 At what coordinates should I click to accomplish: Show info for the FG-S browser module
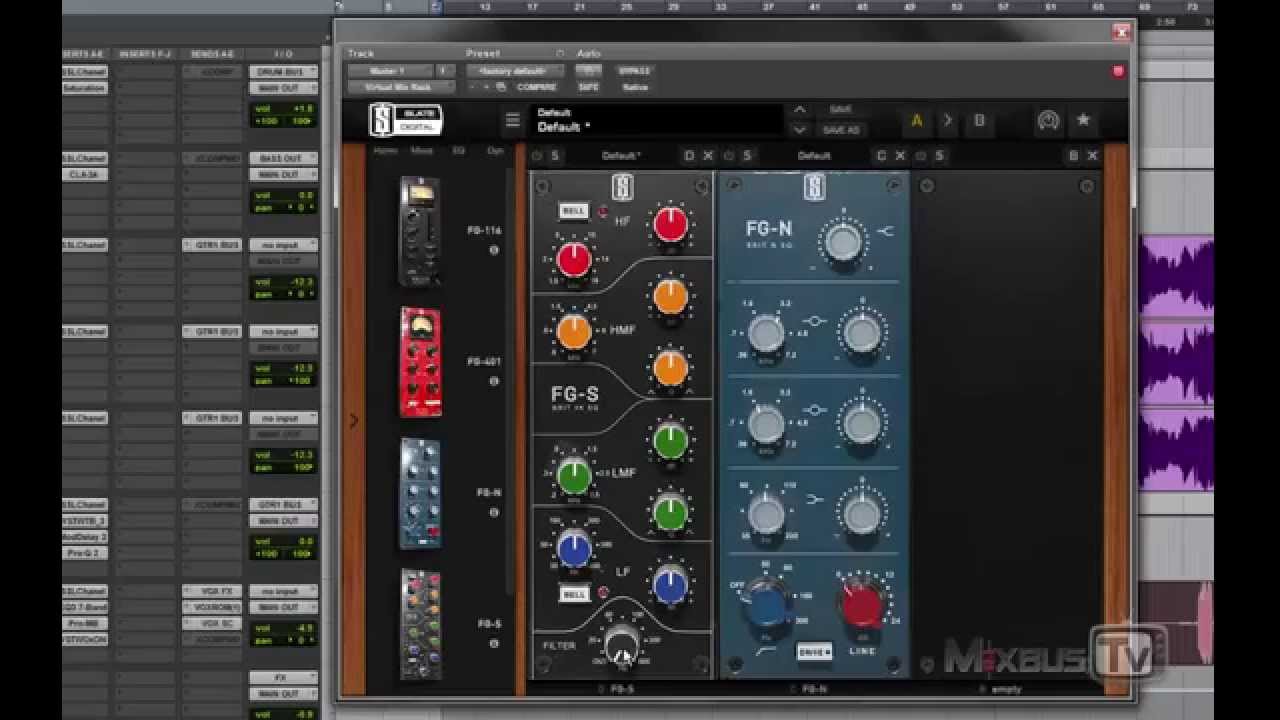[x=494, y=643]
